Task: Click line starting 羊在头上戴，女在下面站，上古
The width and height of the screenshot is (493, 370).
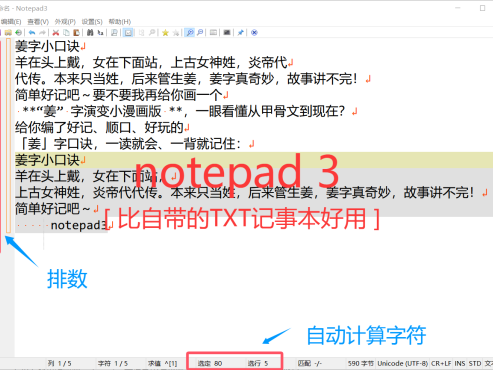Action: point(151,63)
